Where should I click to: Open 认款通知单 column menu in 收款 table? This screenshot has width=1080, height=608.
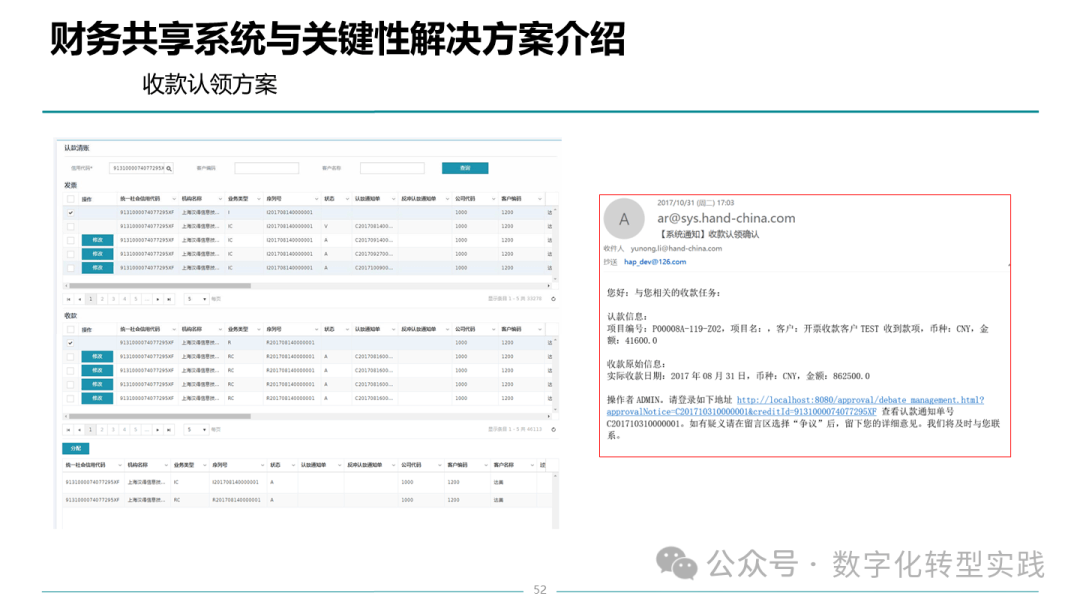click(393, 329)
